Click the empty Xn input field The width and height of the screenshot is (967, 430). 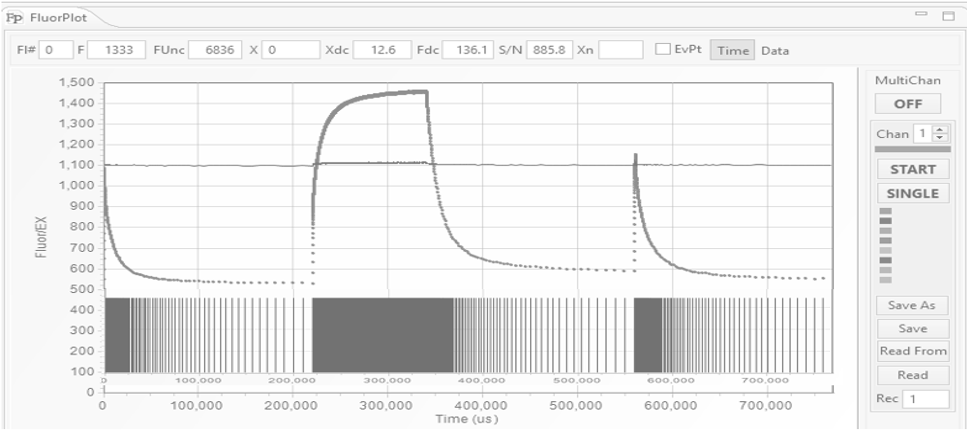621,50
